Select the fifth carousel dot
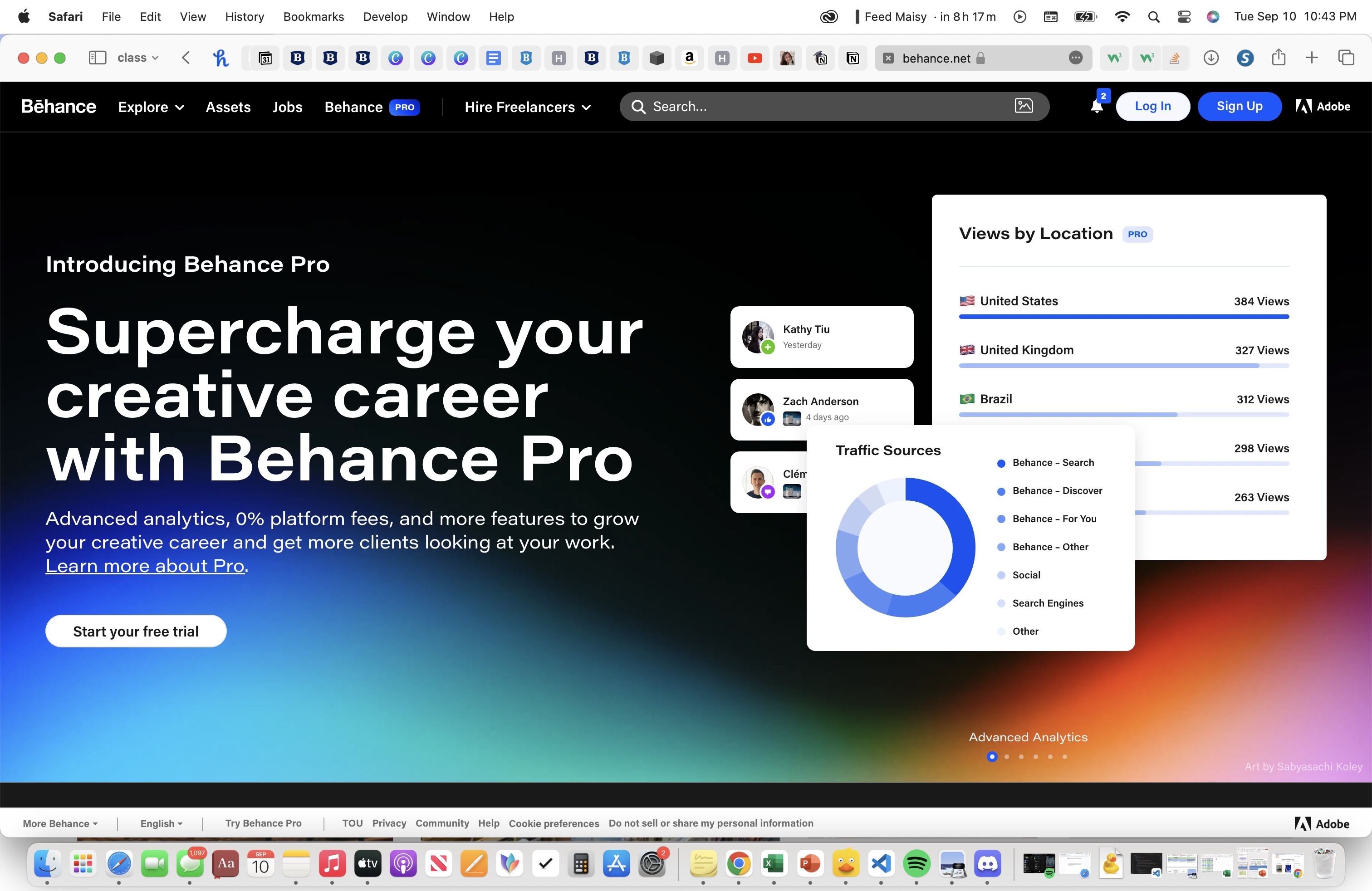This screenshot has height=891, width=1372. 1050,757
